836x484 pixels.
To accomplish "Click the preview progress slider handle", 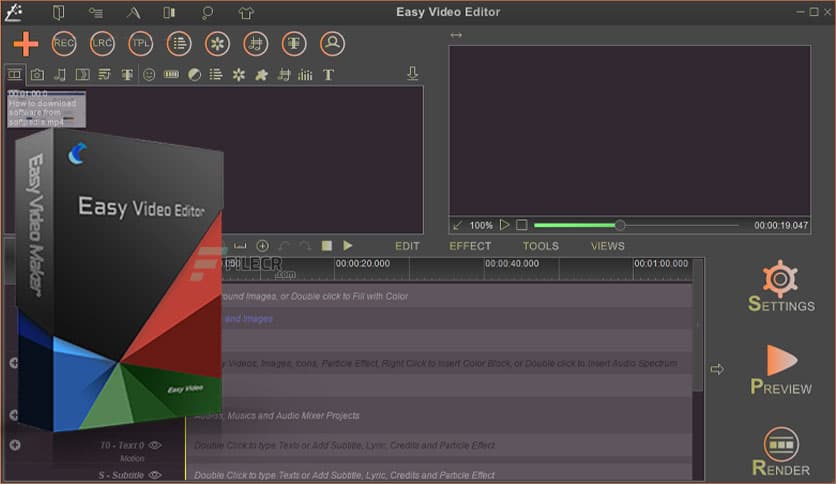I will click(620, 225).
